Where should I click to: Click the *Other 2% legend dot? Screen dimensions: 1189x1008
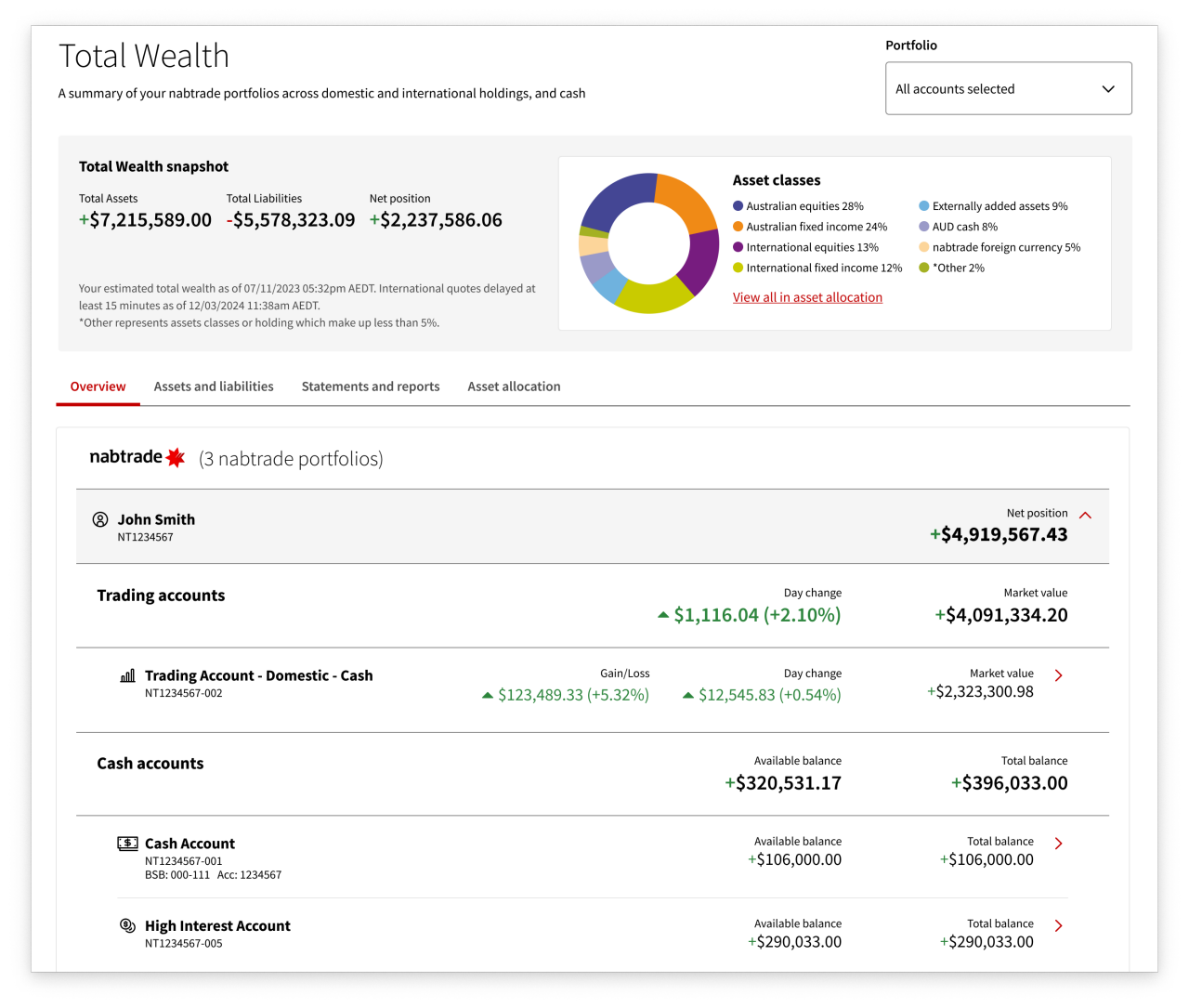click(924, 268)
